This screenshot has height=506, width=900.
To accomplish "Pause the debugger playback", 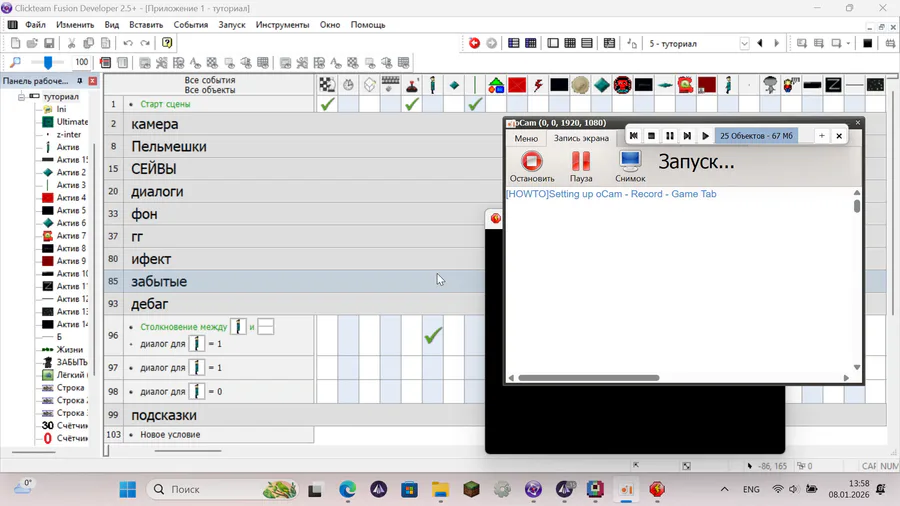I will [669, 136].
